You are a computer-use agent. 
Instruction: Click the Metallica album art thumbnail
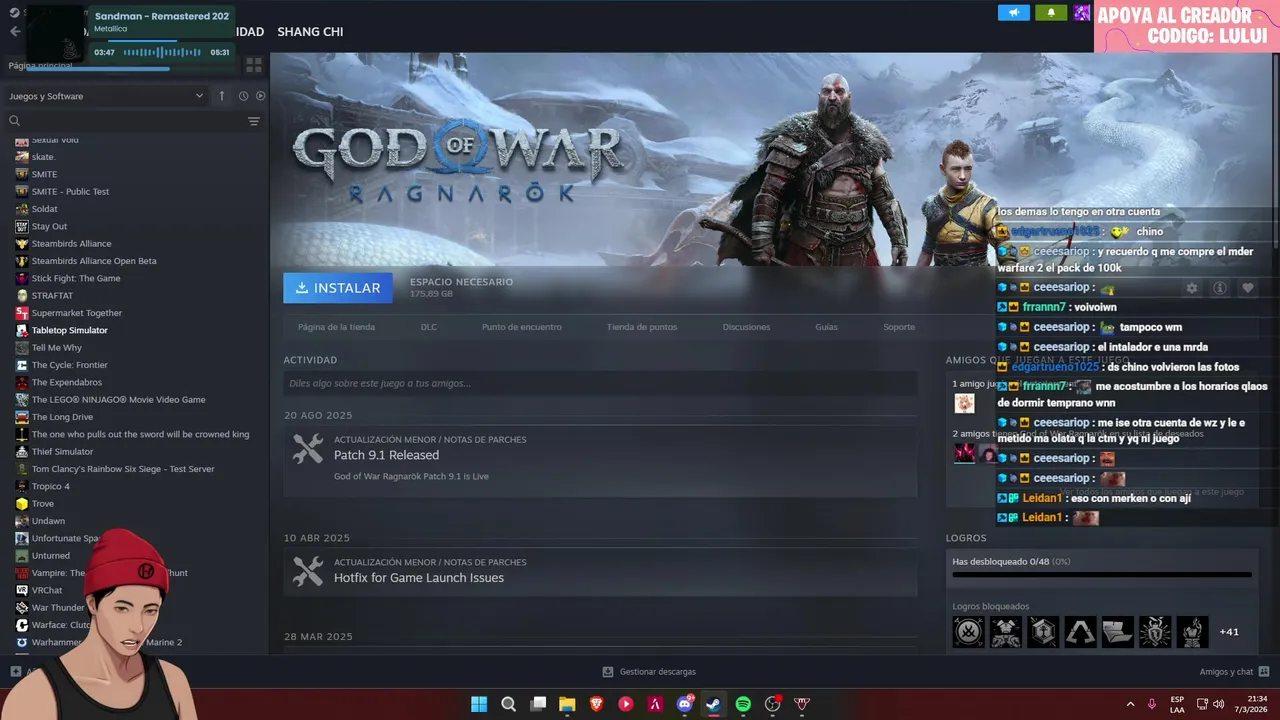[55, 35]
